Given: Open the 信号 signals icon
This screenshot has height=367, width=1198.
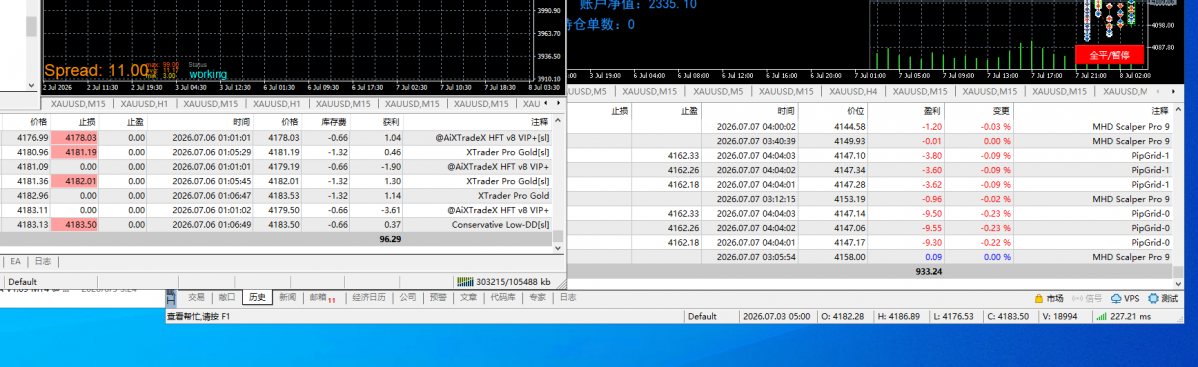Looking at the screenshot, I should tap(1087, 298).
